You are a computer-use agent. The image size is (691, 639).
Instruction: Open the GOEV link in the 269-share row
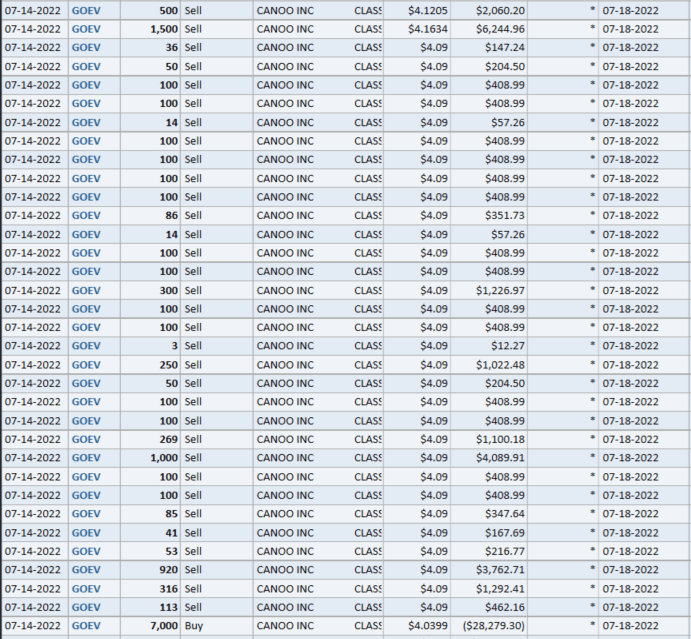[x=86, y=439]
